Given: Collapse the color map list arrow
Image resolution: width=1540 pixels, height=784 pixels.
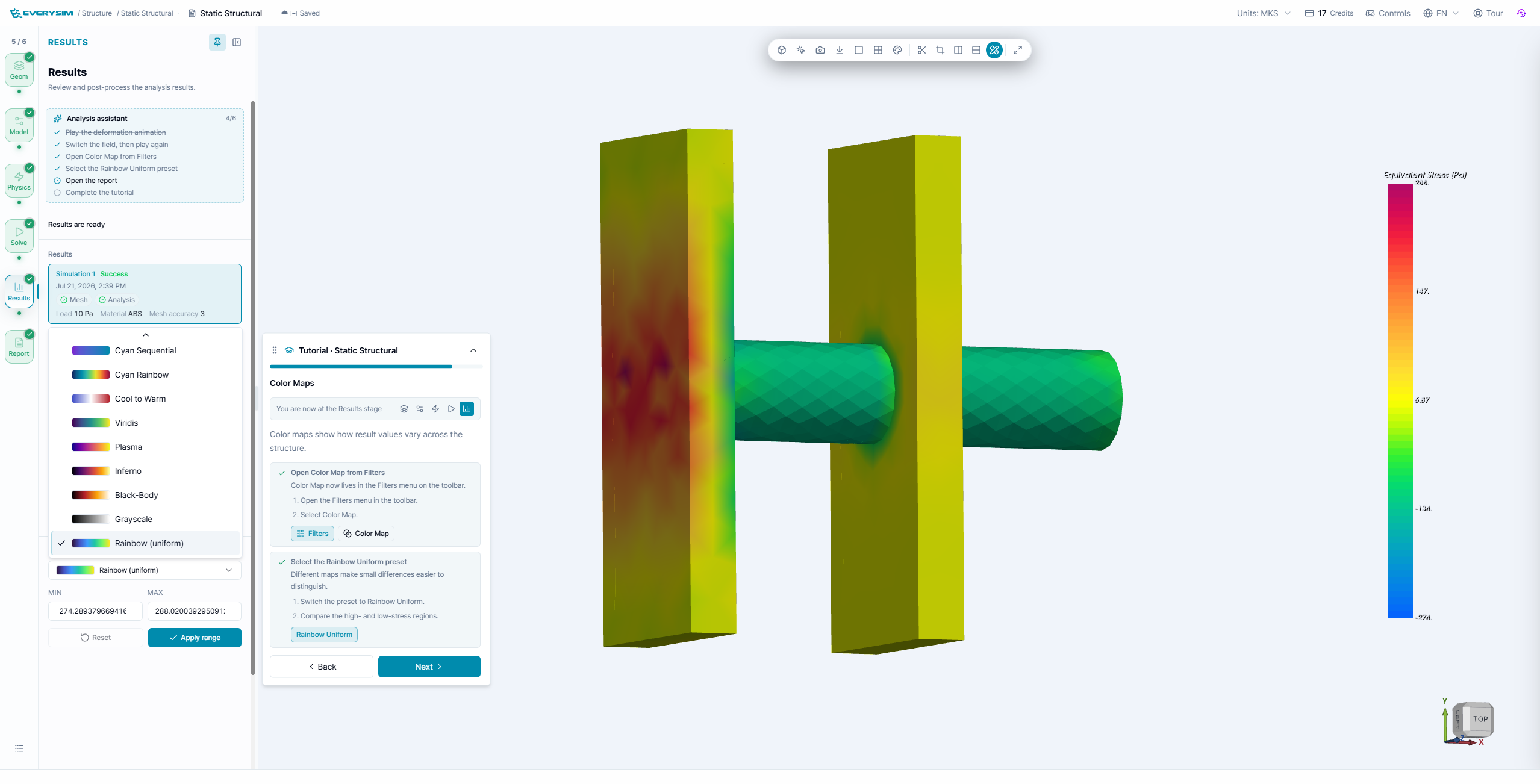Looking at the screenshot, I should [x=145, y=335].
